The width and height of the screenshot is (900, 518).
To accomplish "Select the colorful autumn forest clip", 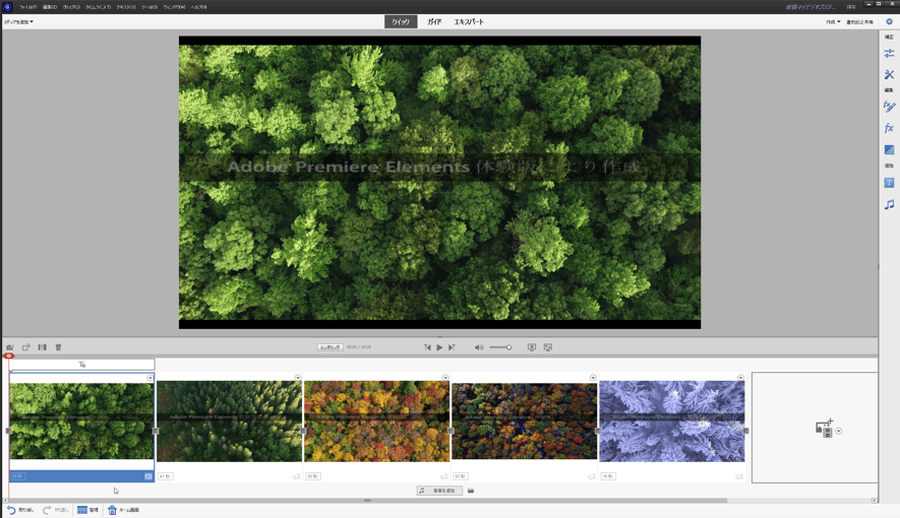I will click(x=377, y=421).
